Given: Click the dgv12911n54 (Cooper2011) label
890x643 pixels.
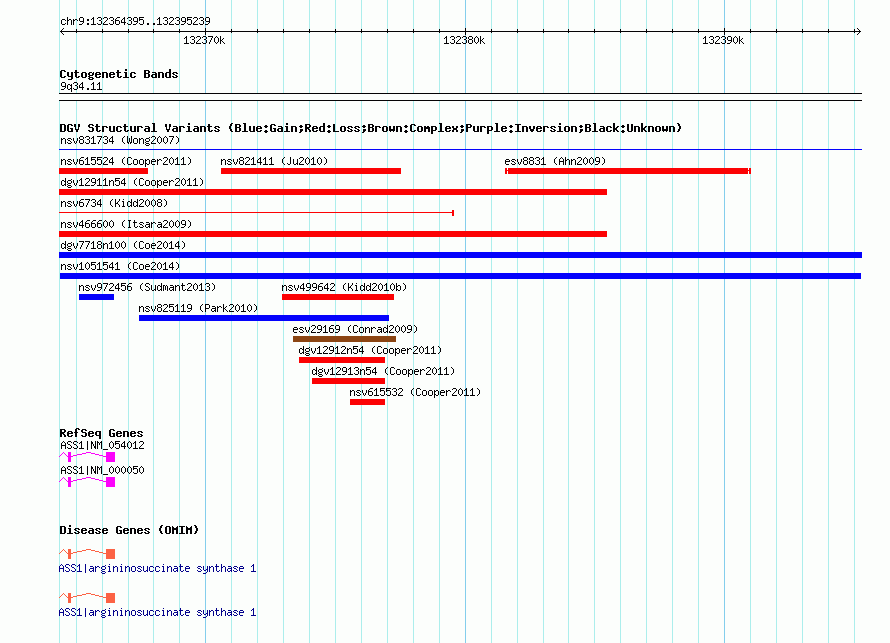Looking at the screenshot, I should [x=132, y=182].
